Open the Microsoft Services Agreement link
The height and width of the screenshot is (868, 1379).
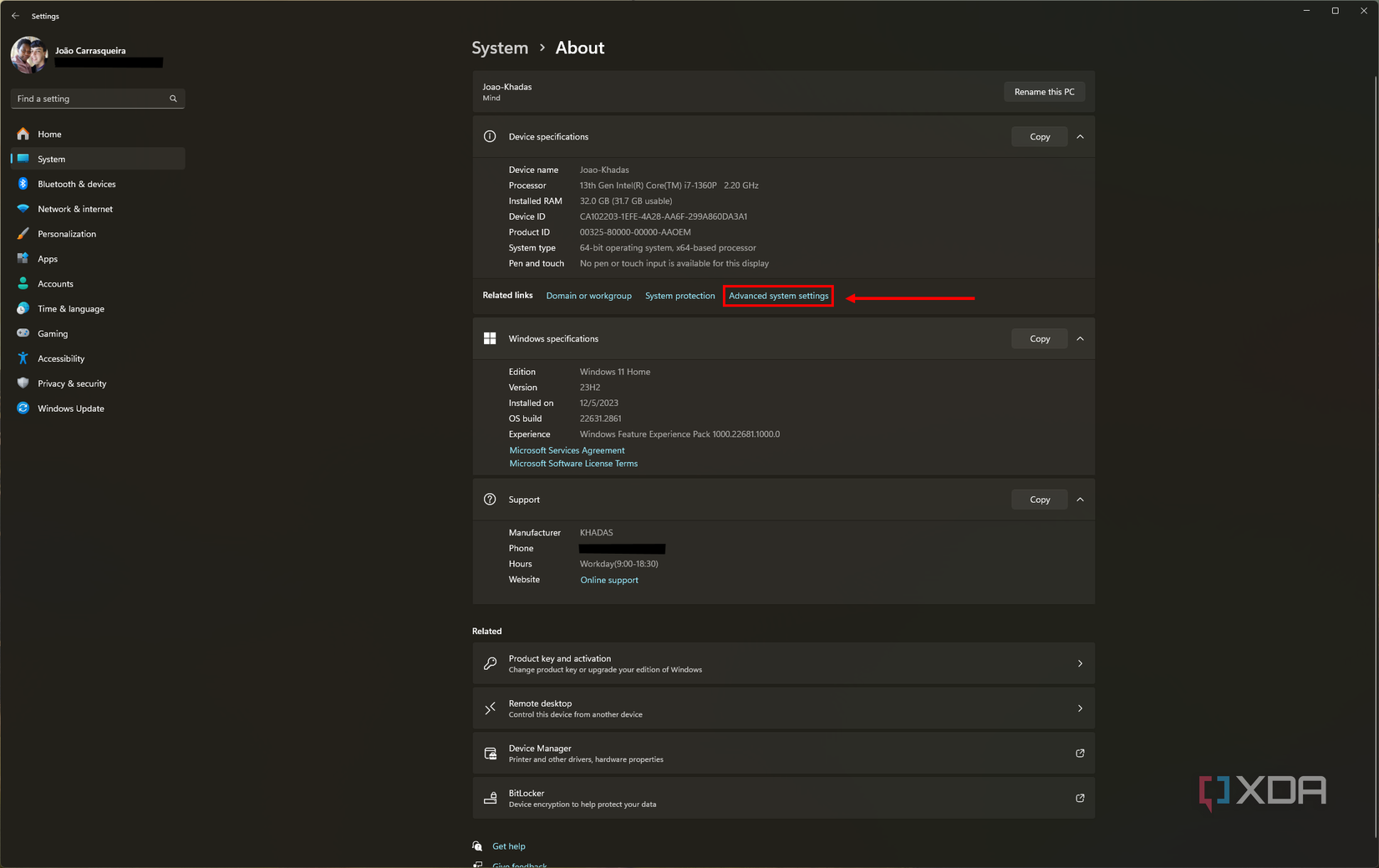(x=567, y=450)
